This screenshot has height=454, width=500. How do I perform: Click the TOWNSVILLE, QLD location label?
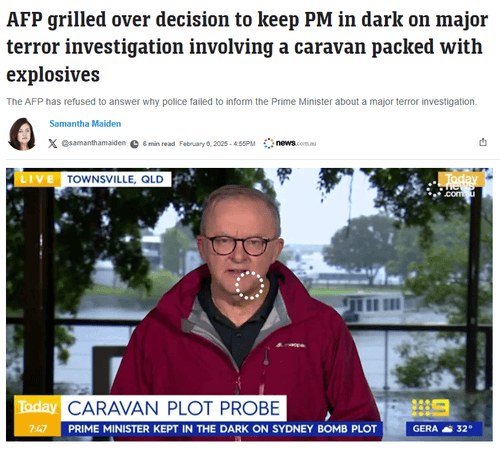coord(115,179)
